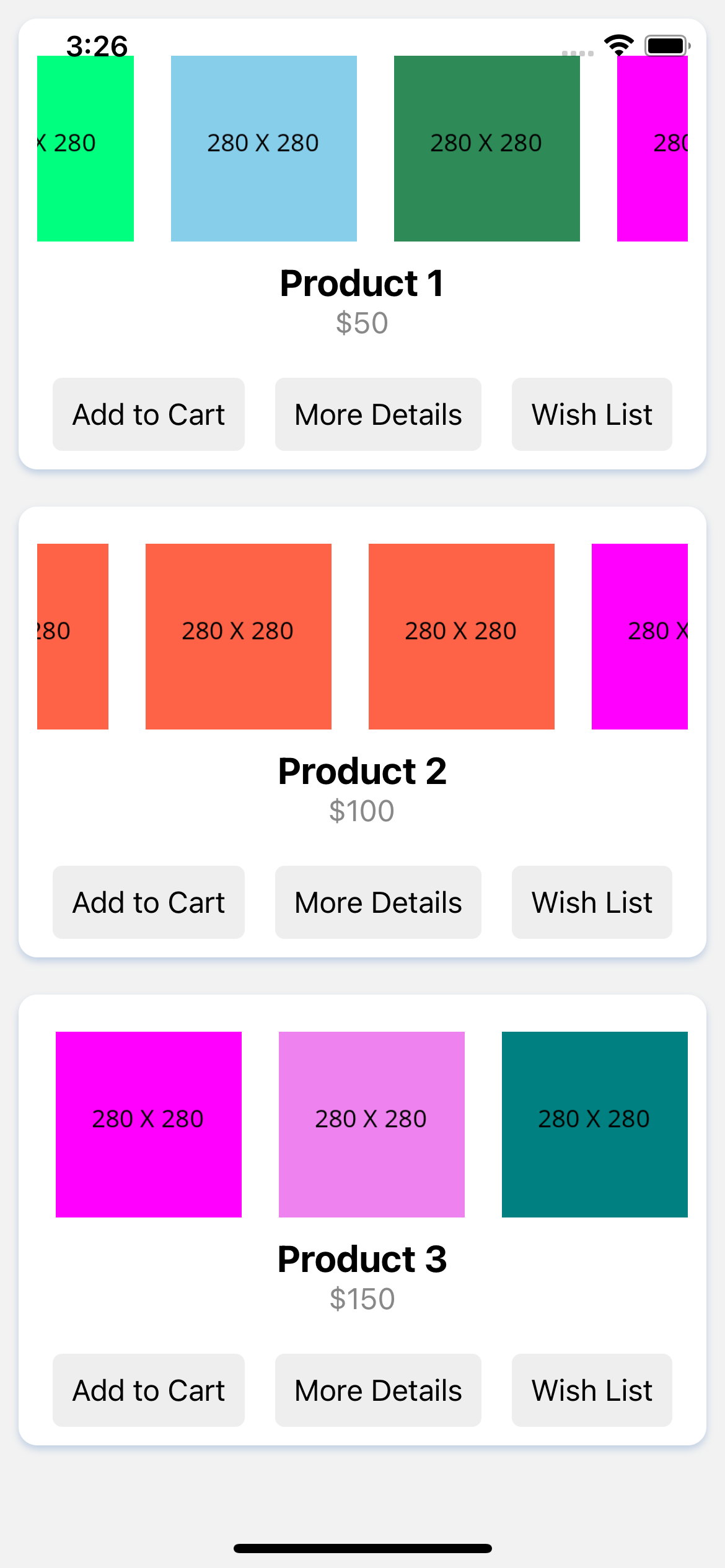The image size is (725, 1568).
Task: Click Add to Cart for Product 3
Action: pyautogui.click(x=148, y=1390)
